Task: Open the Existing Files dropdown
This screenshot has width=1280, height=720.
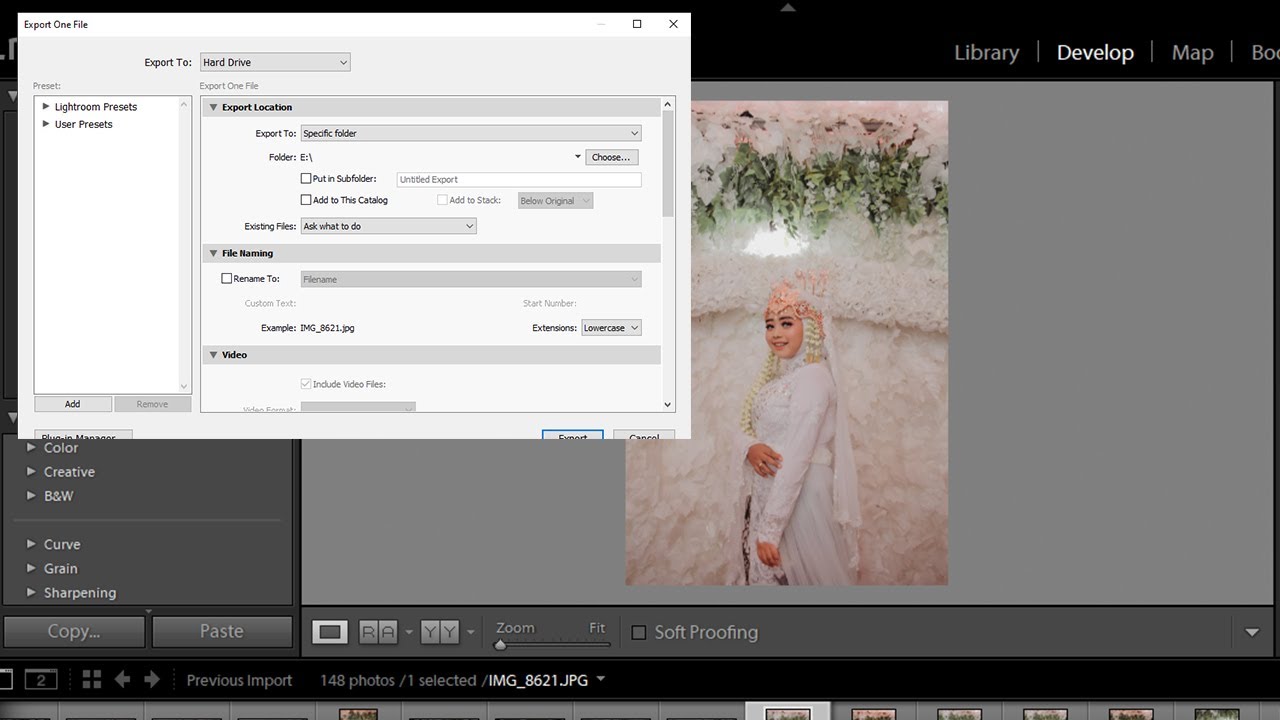Action: click(389, 226)
